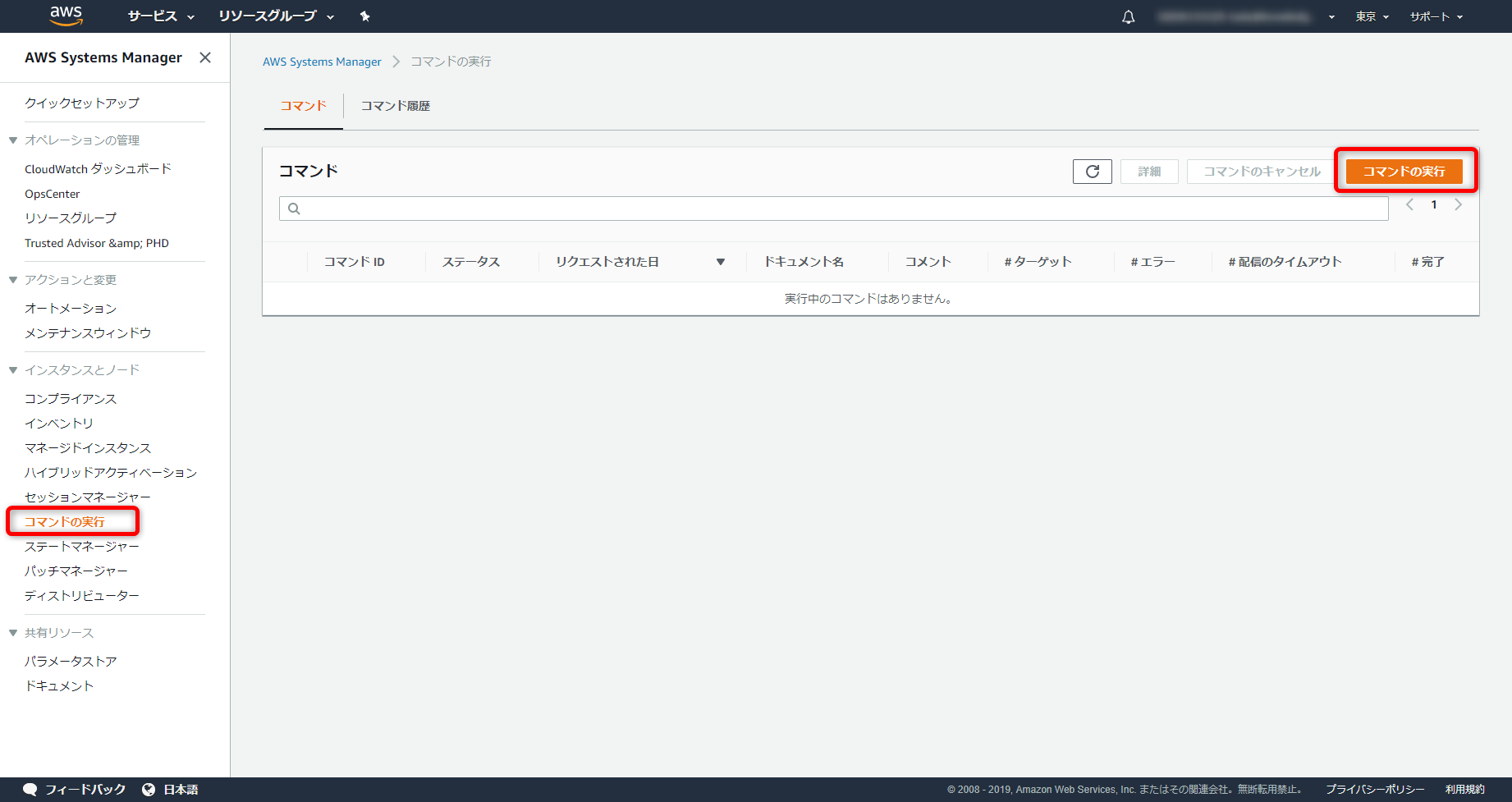Open CloudWatch ダッシュボード

tap(98, 169)
